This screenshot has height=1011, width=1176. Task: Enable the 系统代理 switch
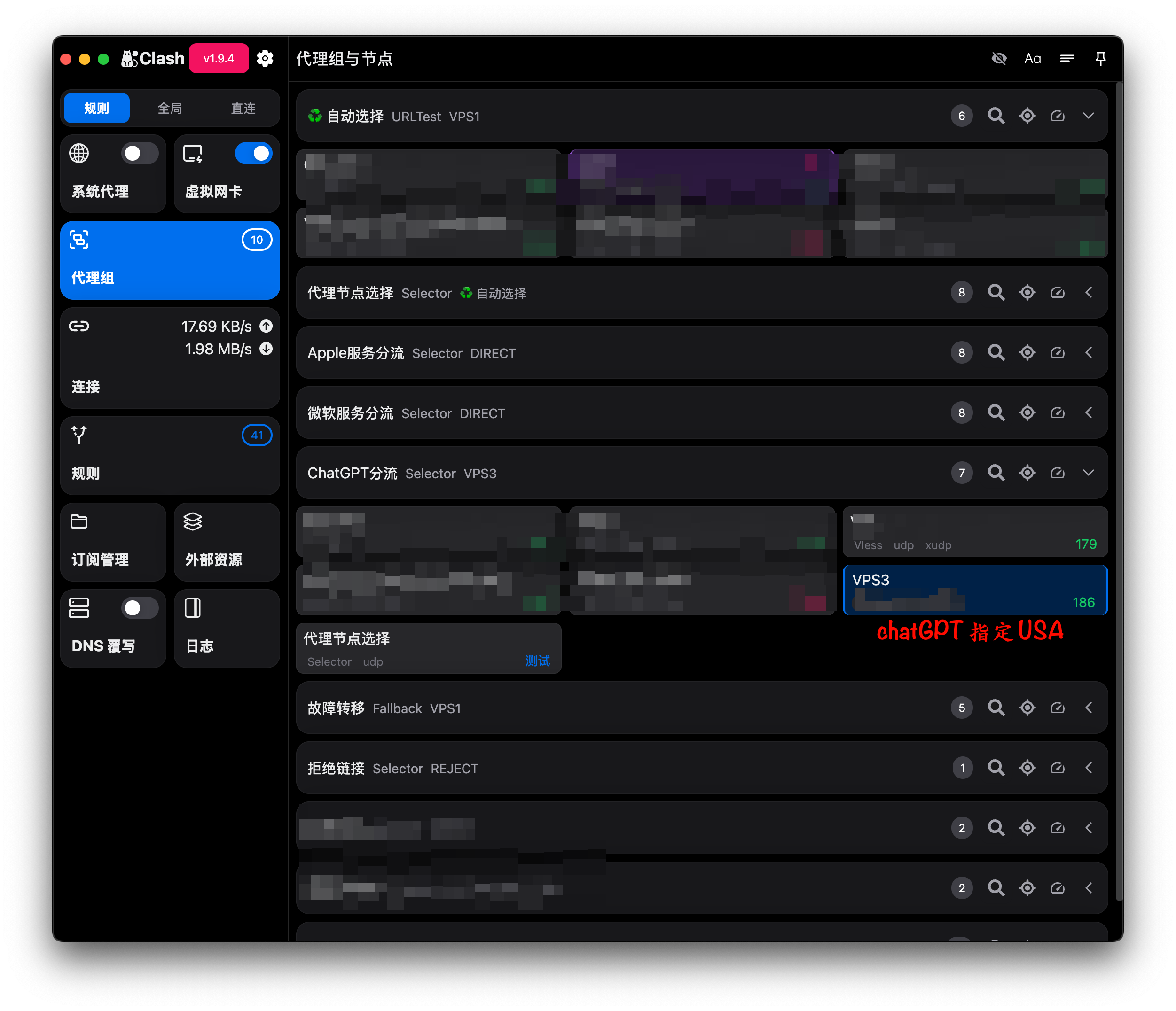click(x=140, y=153)
